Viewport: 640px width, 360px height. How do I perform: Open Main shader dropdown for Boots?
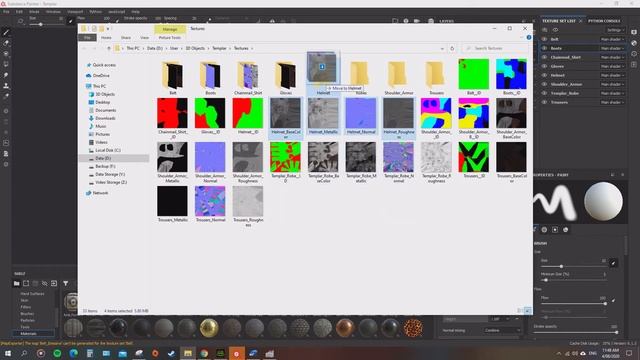point(612,48)
